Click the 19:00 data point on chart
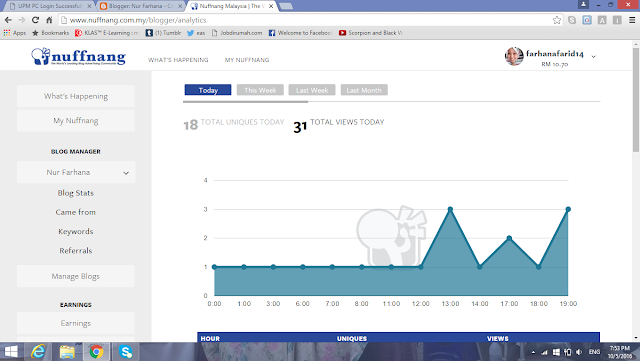 (568, 209)
